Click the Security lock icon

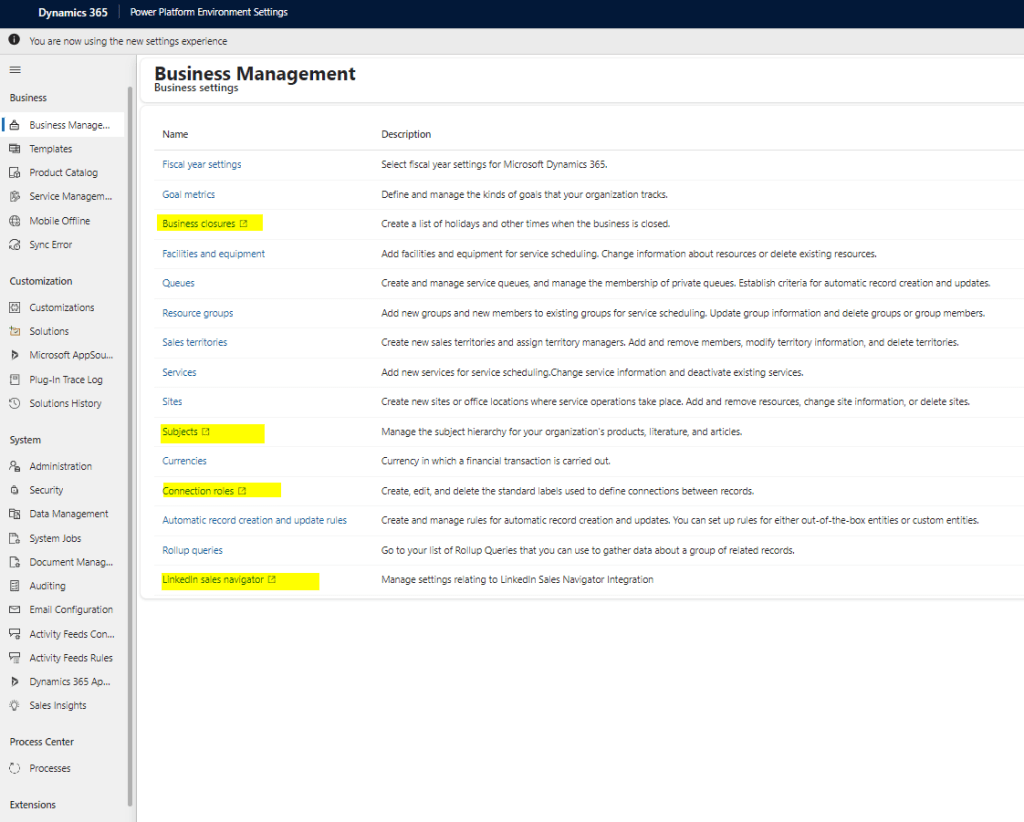(x=15, y=490)
